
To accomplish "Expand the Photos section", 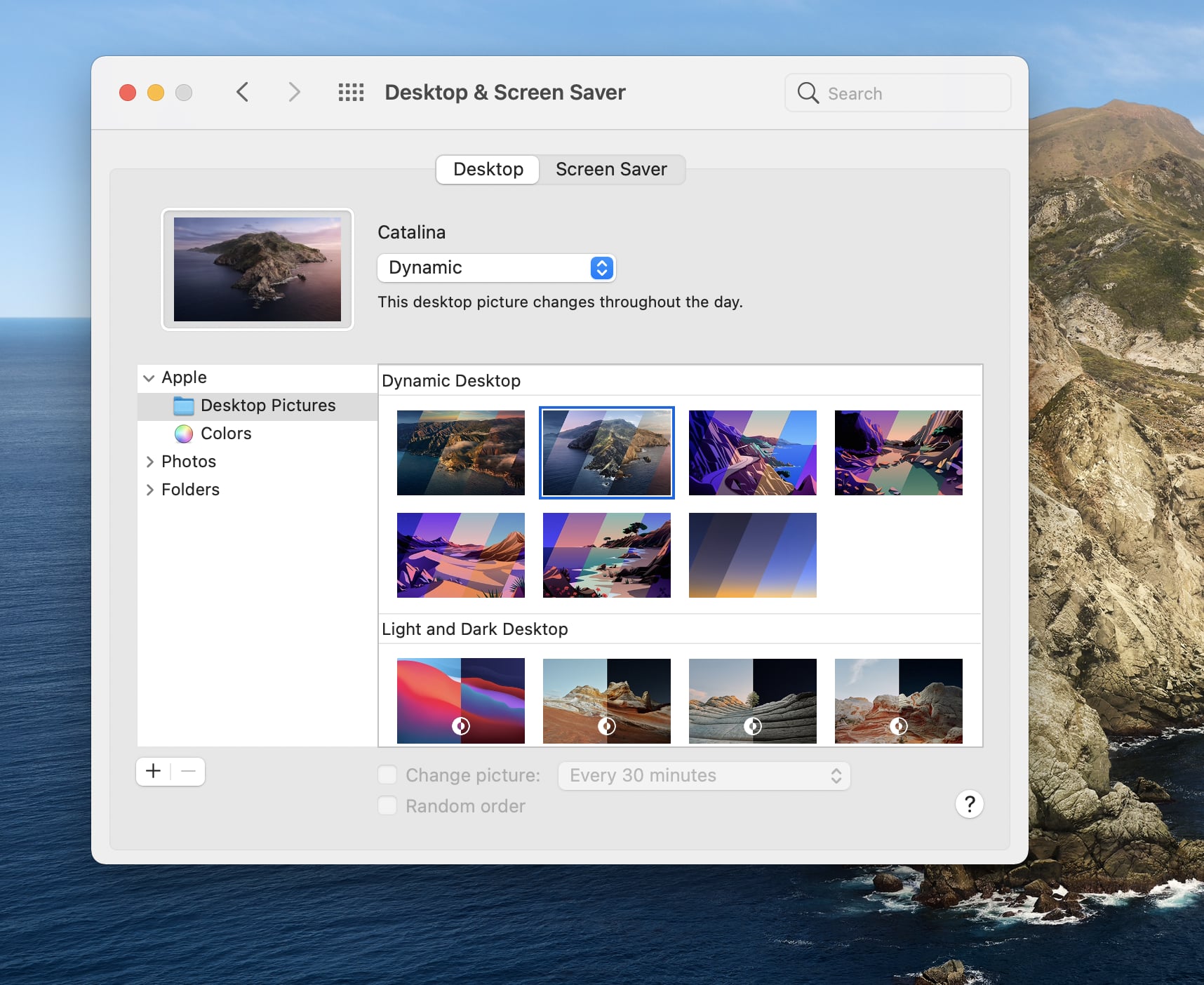I will 149,462.
